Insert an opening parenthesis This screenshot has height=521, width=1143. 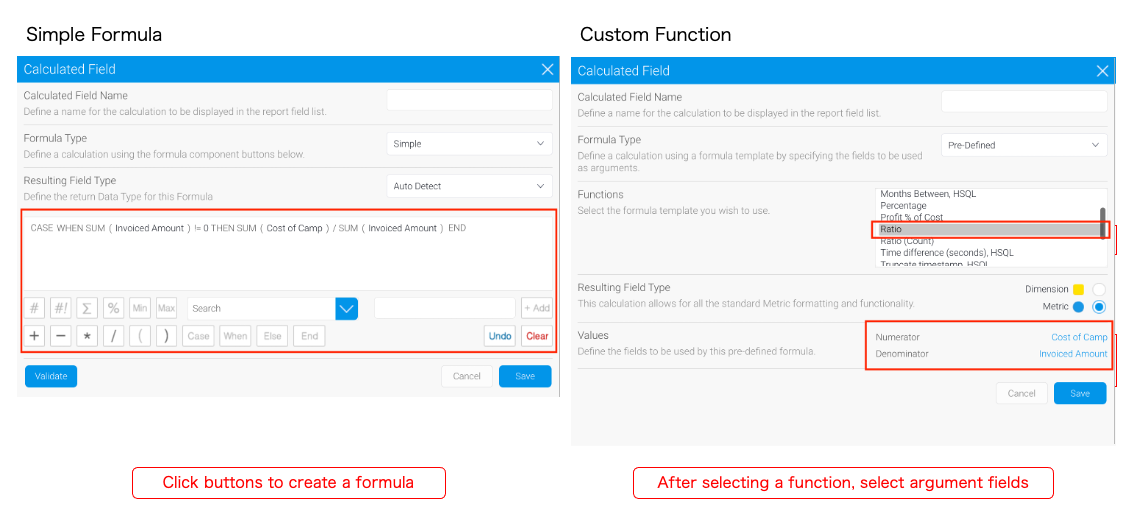[140, 336]
